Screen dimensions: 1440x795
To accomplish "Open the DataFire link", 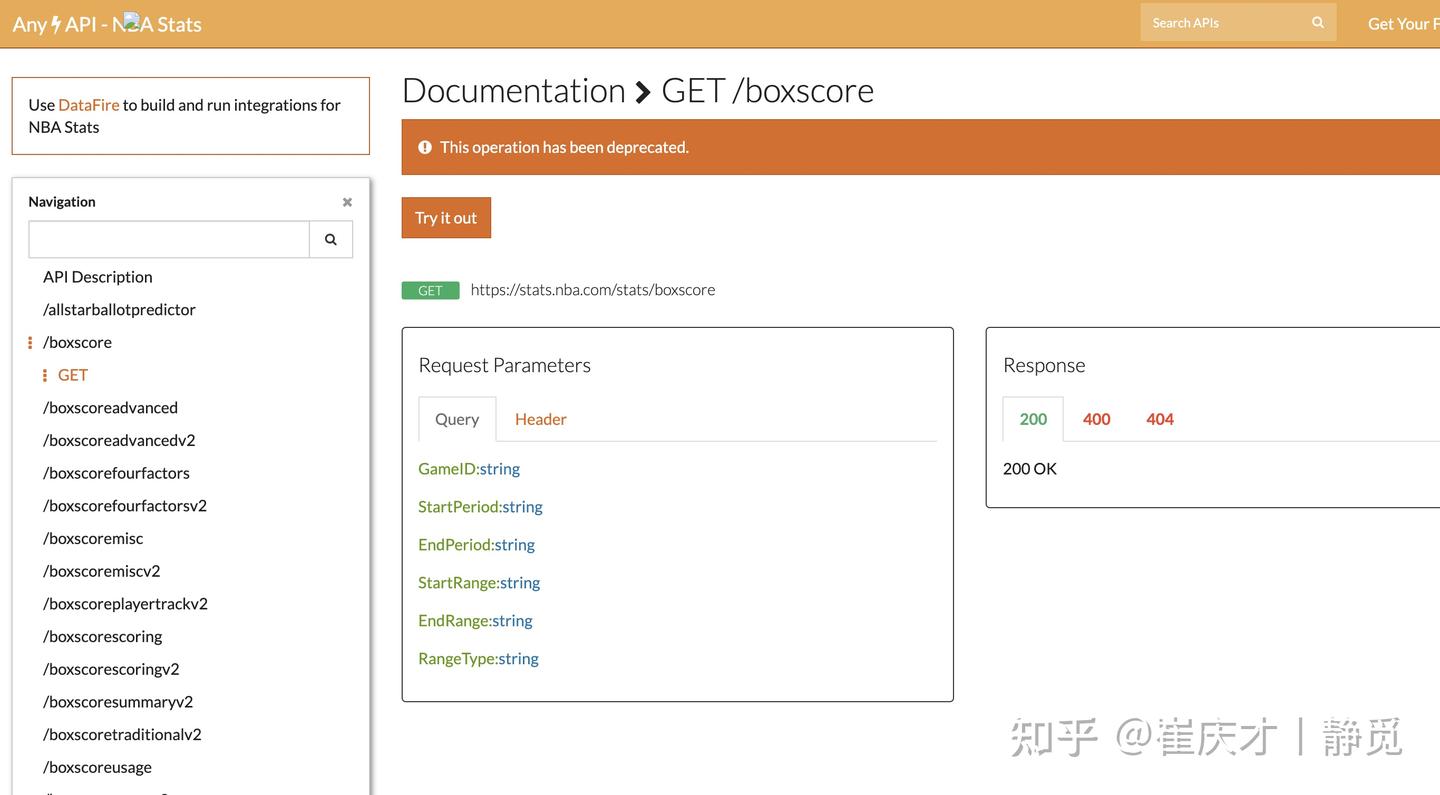I will [x=88, y=104].
